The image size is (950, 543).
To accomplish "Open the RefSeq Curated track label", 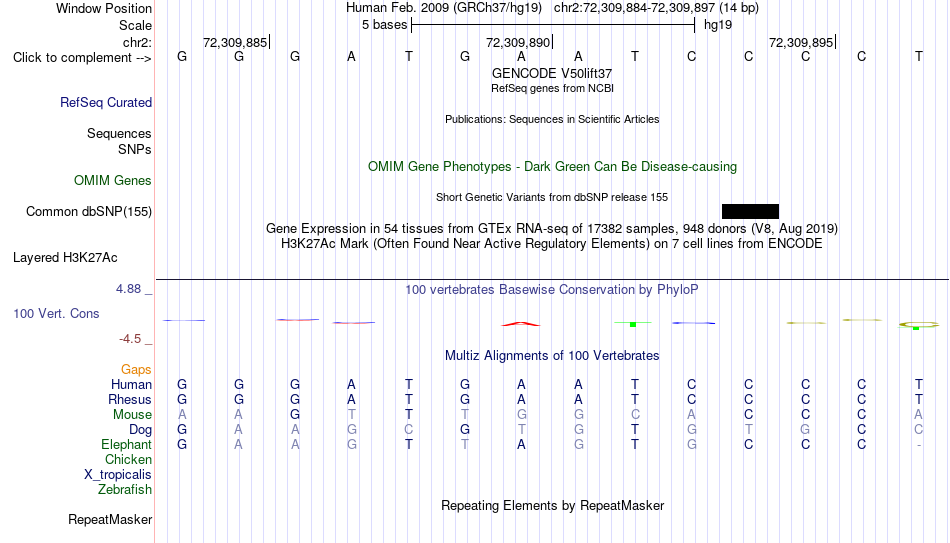I will [106, 102].
